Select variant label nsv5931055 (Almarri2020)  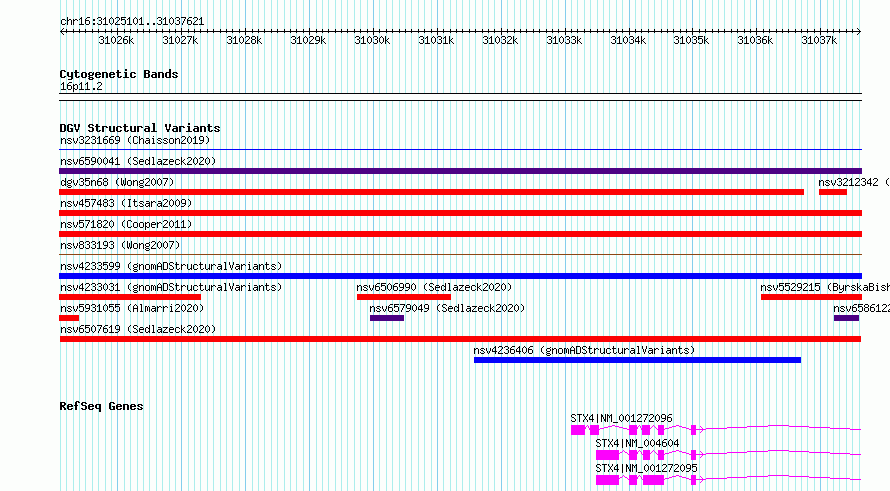tap(132, 308)
